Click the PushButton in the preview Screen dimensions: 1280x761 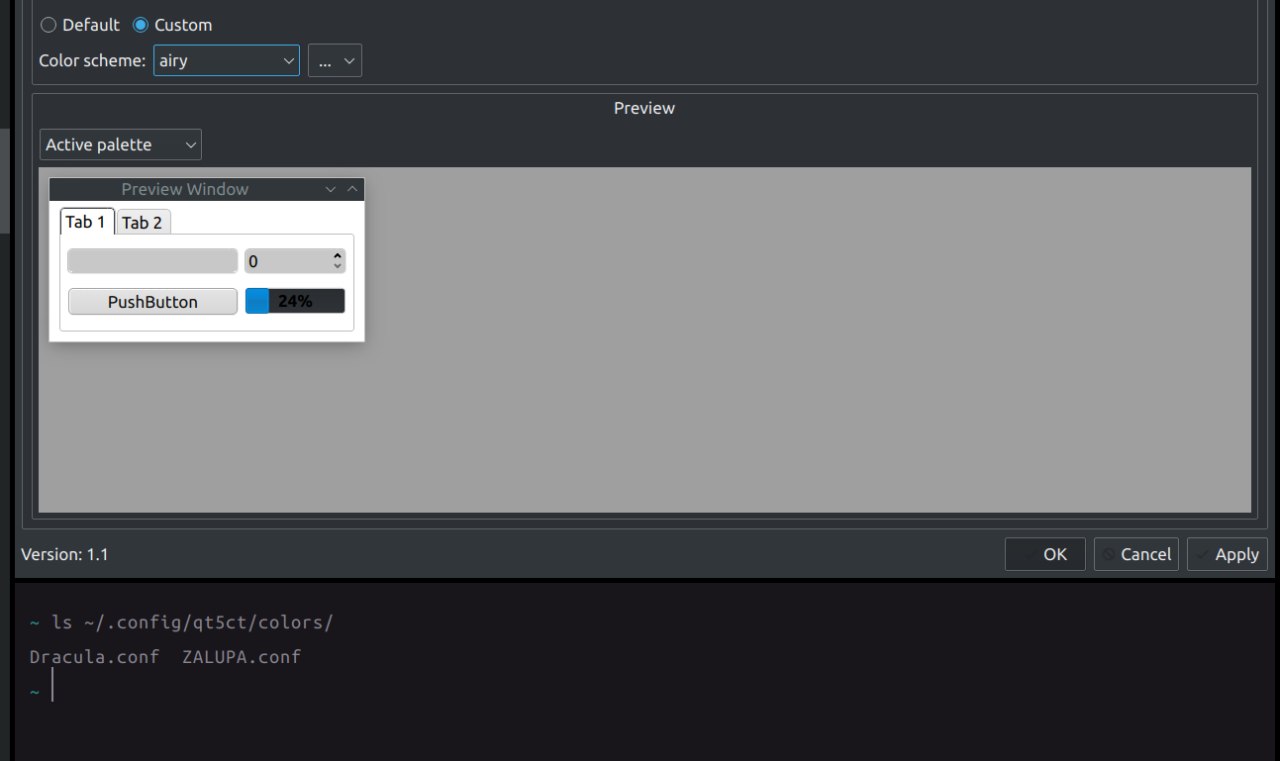click(153, 301)
